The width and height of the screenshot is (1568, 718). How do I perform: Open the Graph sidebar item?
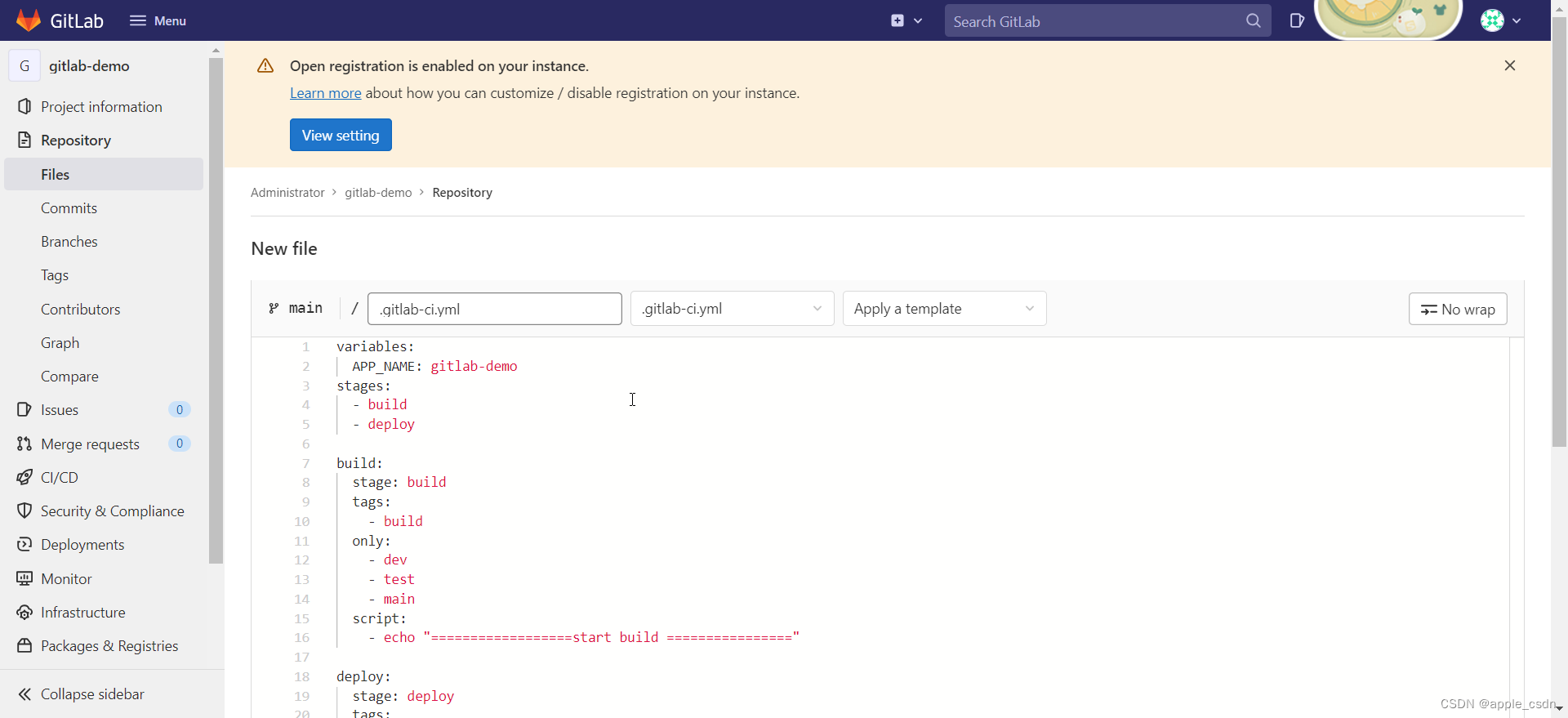[104, 343]
